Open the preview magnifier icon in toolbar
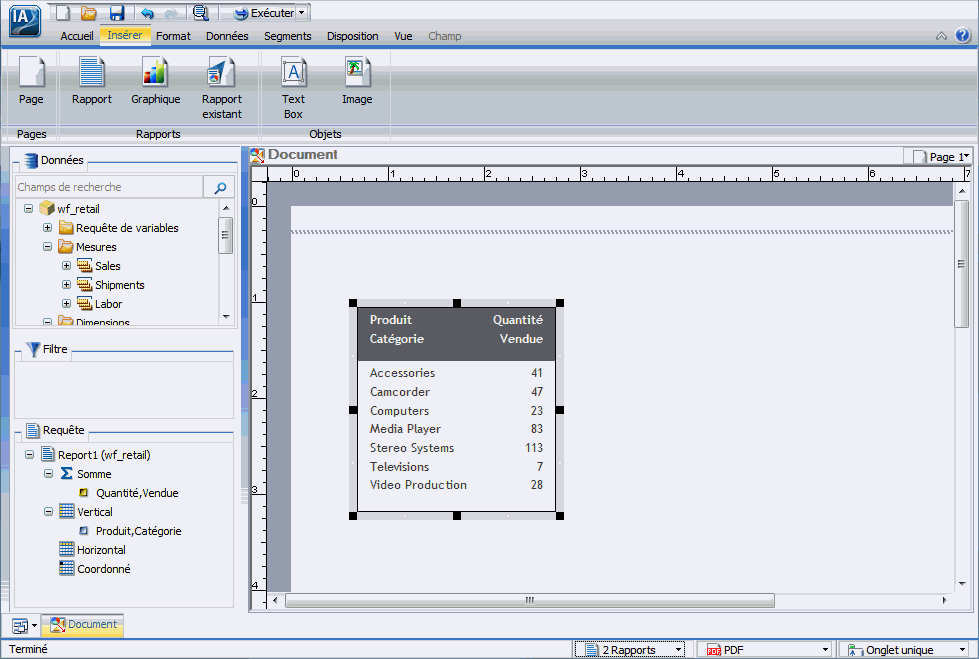The height and width of the screenshot is (659, 979). tap(200, 12)
